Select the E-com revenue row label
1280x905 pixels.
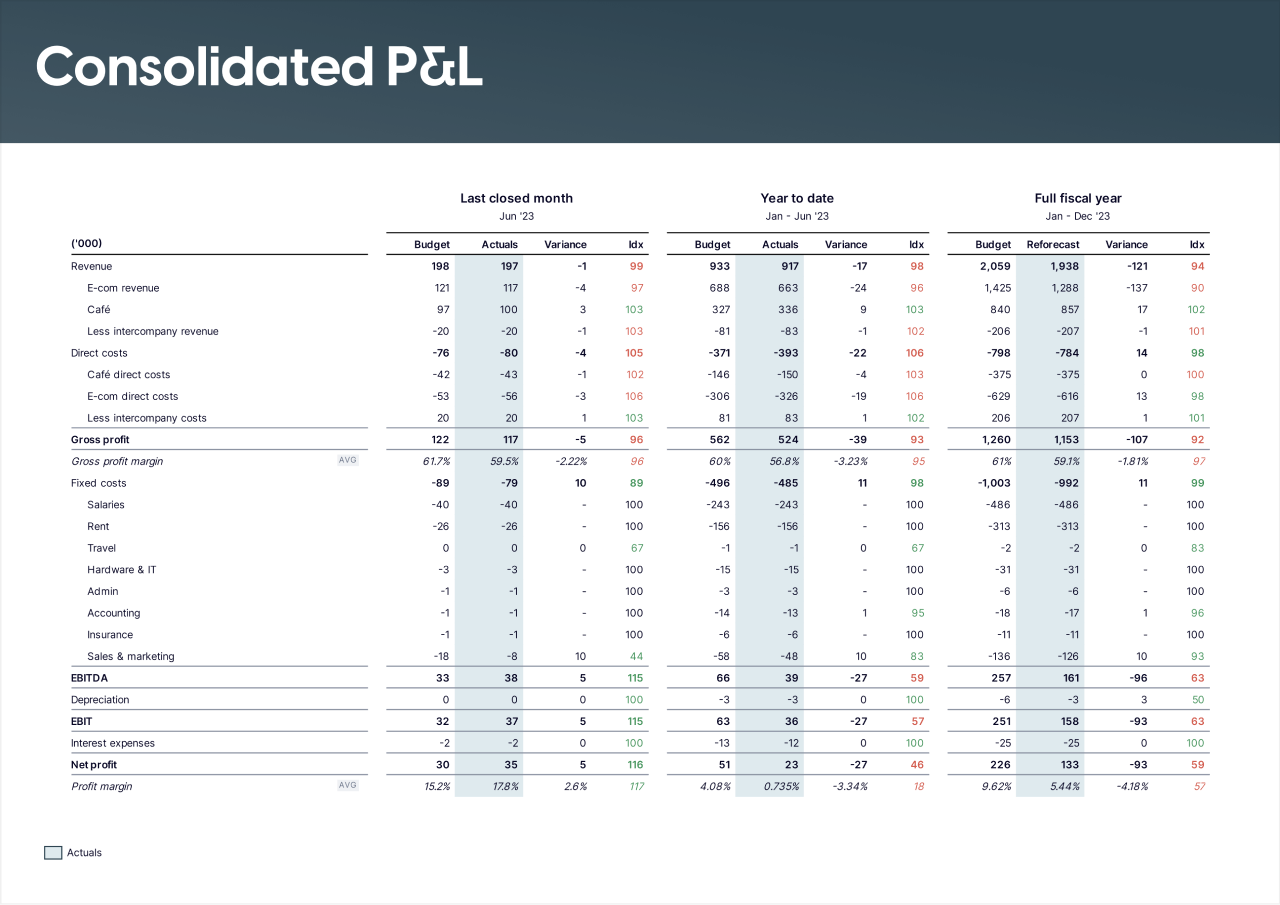pyautogui.click(x=123, y=288)
